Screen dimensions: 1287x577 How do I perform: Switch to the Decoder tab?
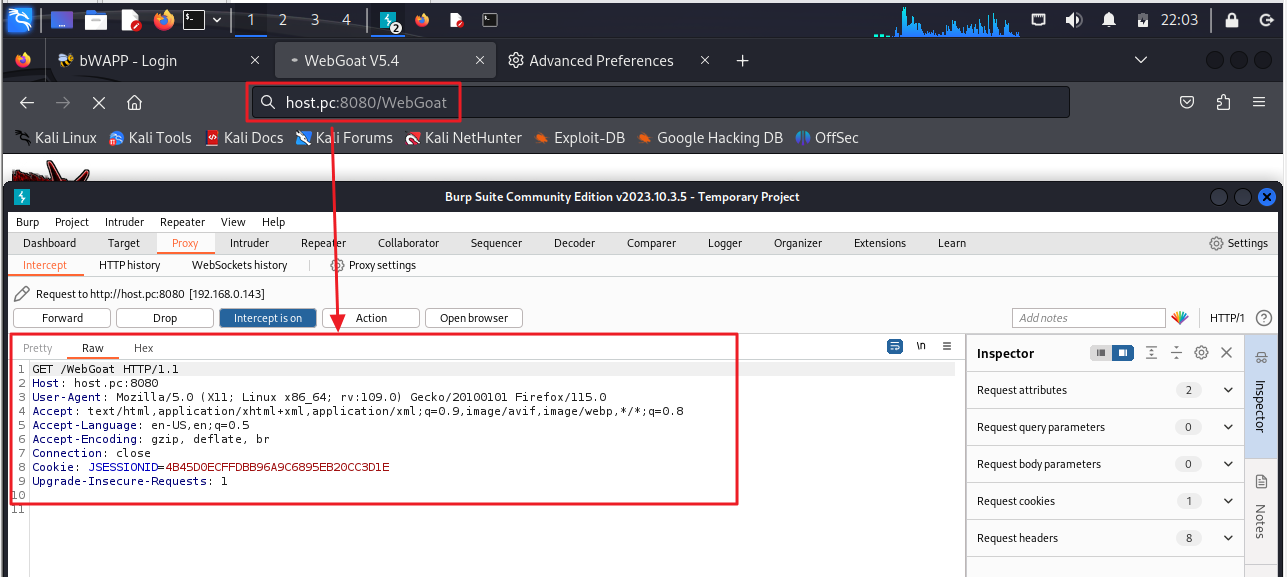point(574,243)
